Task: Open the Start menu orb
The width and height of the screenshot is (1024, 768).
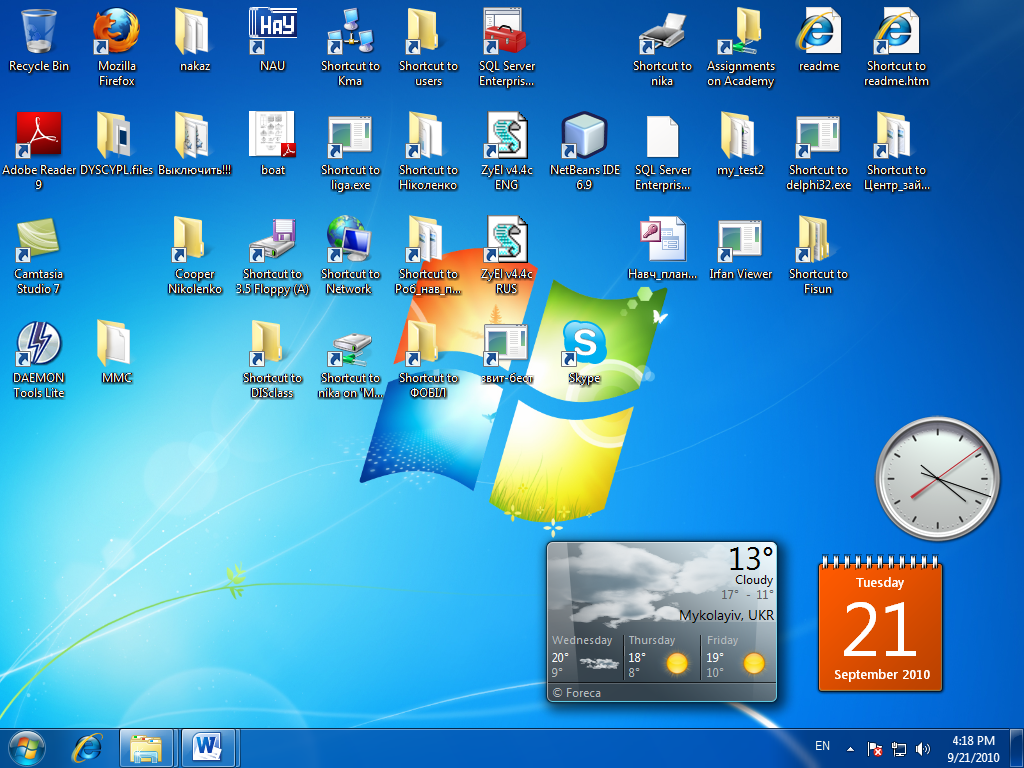Action: click(x=27, y=748)
